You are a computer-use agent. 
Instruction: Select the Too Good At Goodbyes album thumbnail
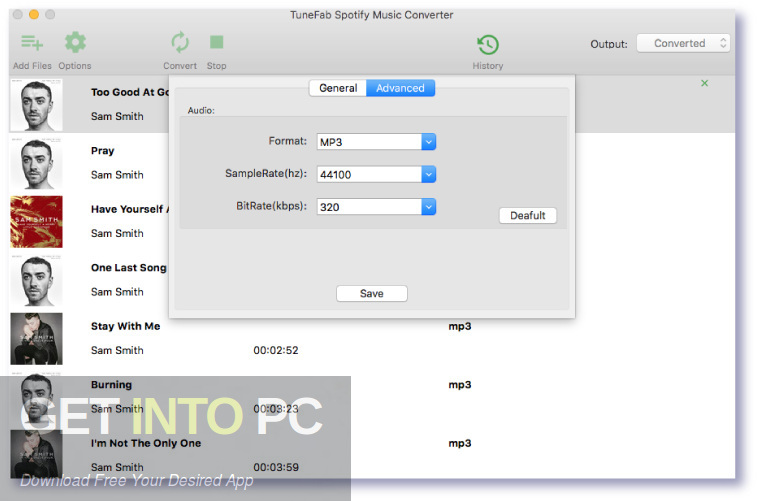[36, 105]
